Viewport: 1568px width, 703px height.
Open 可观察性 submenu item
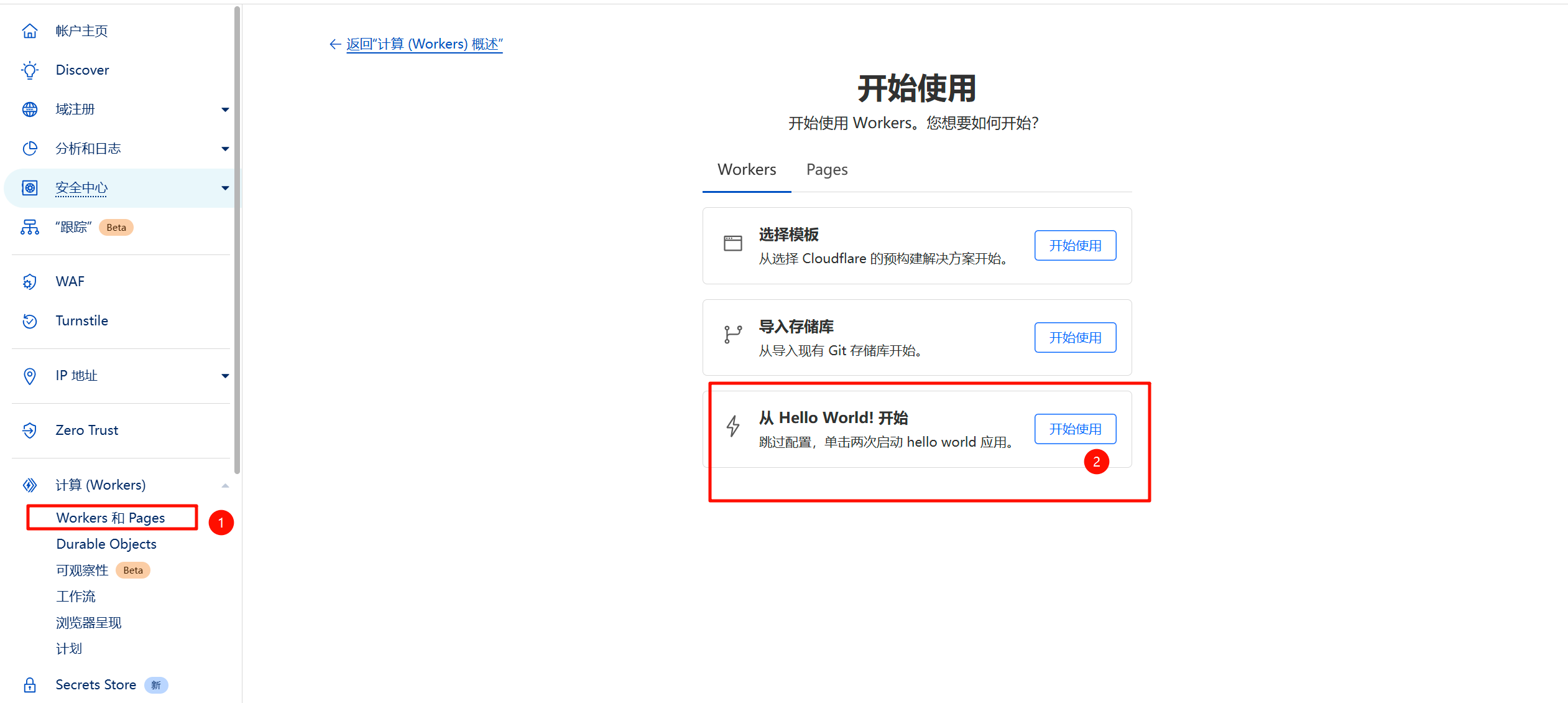click(82, 570)
